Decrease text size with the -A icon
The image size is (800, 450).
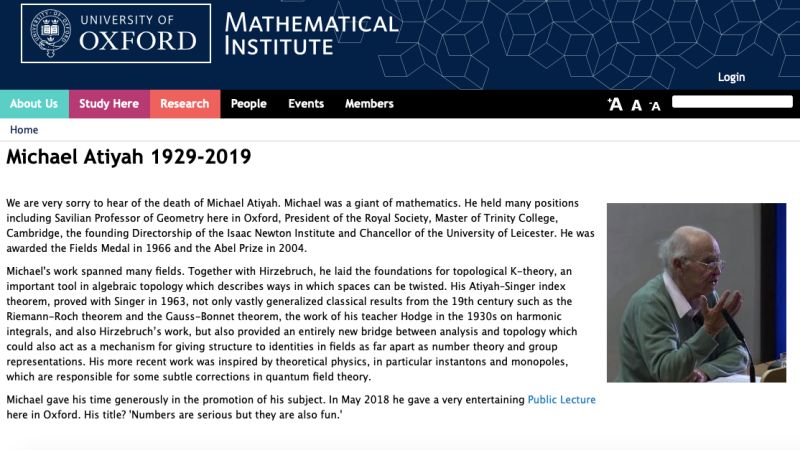pos(655,105)
